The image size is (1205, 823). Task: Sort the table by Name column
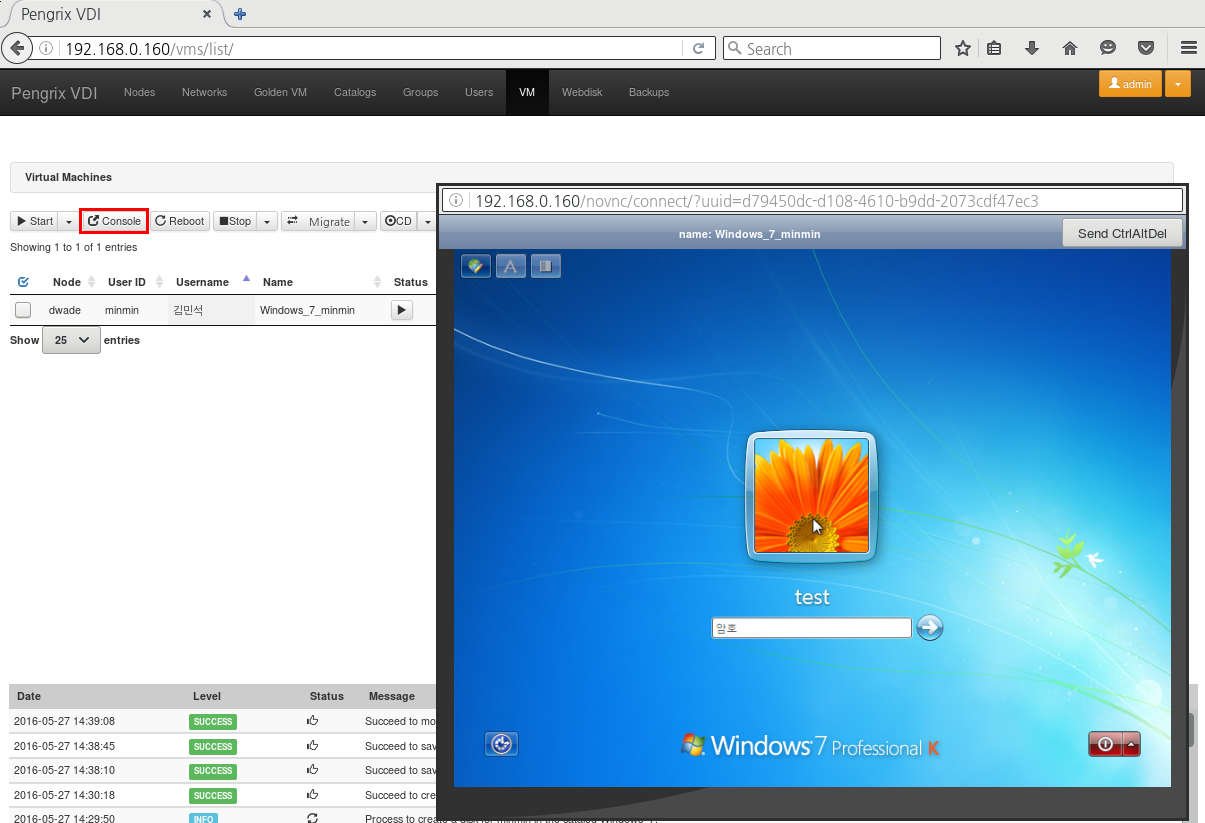(320, 282)
